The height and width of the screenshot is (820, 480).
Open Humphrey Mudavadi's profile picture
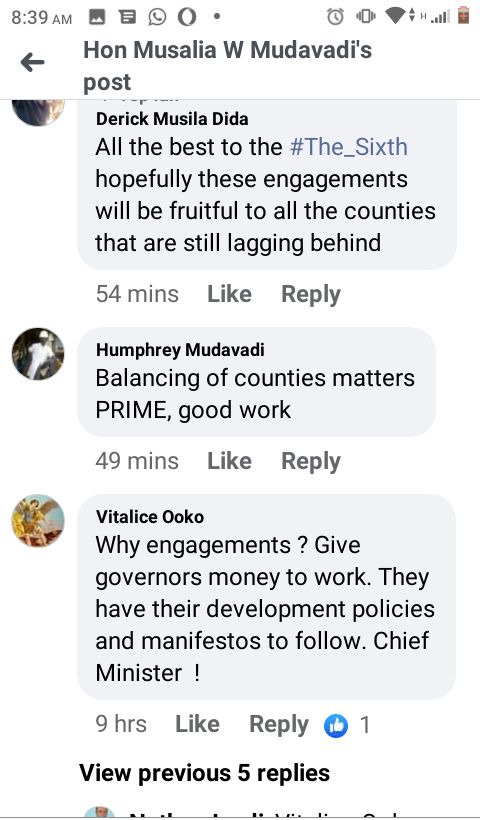point(38,354)
